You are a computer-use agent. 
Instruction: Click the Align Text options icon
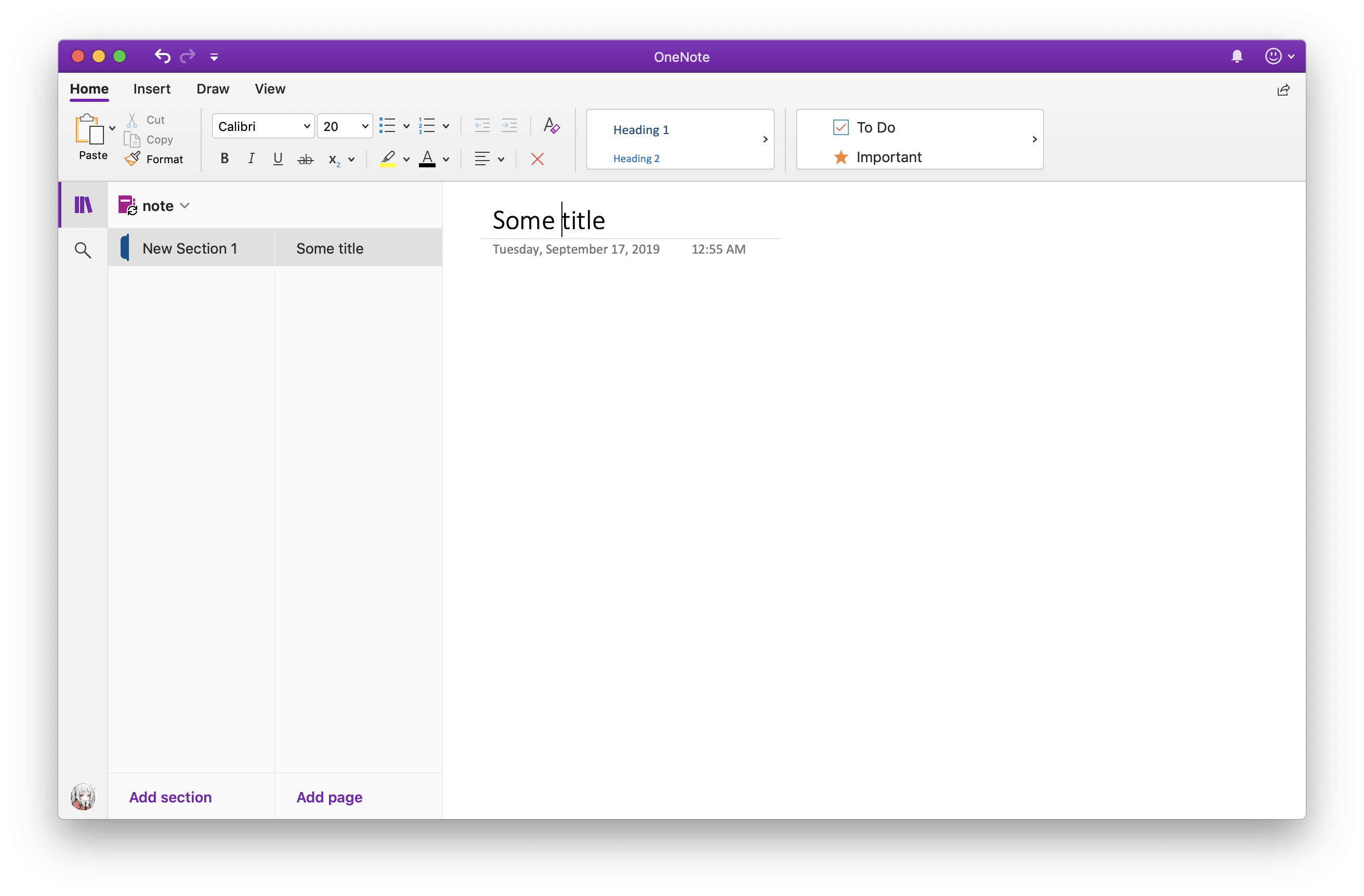[488, 158]
